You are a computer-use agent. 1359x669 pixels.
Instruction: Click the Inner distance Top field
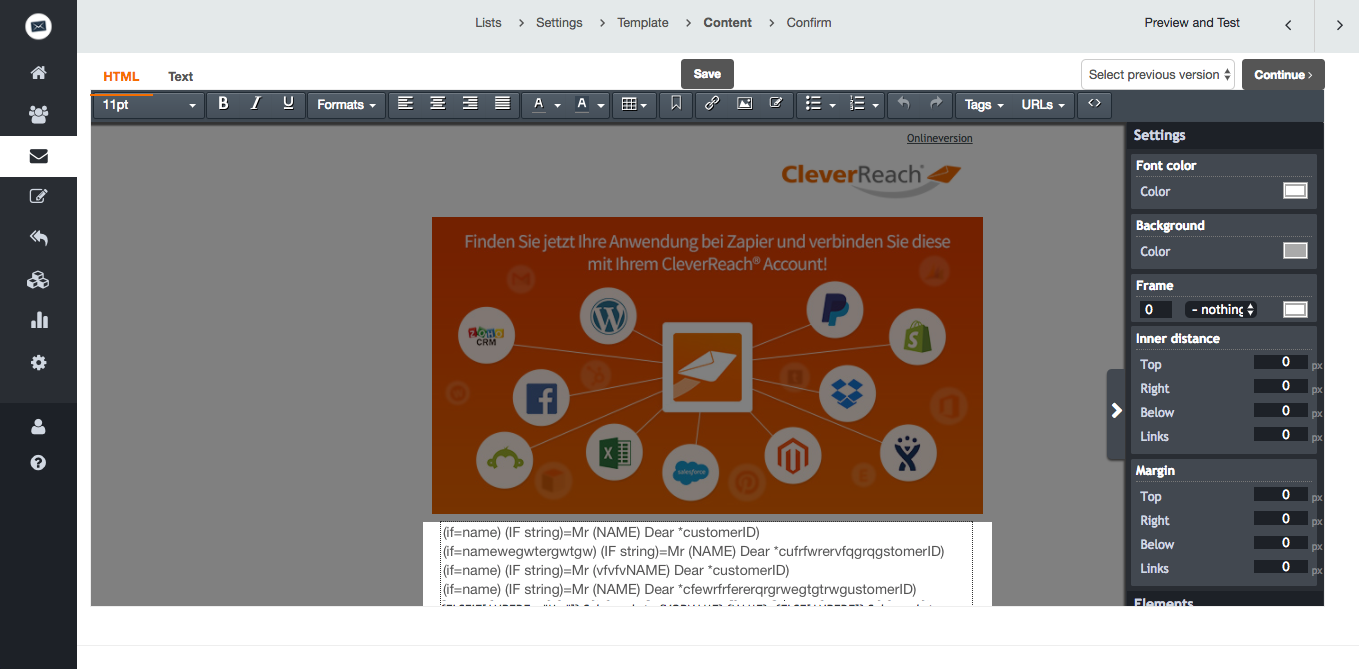1281,362
